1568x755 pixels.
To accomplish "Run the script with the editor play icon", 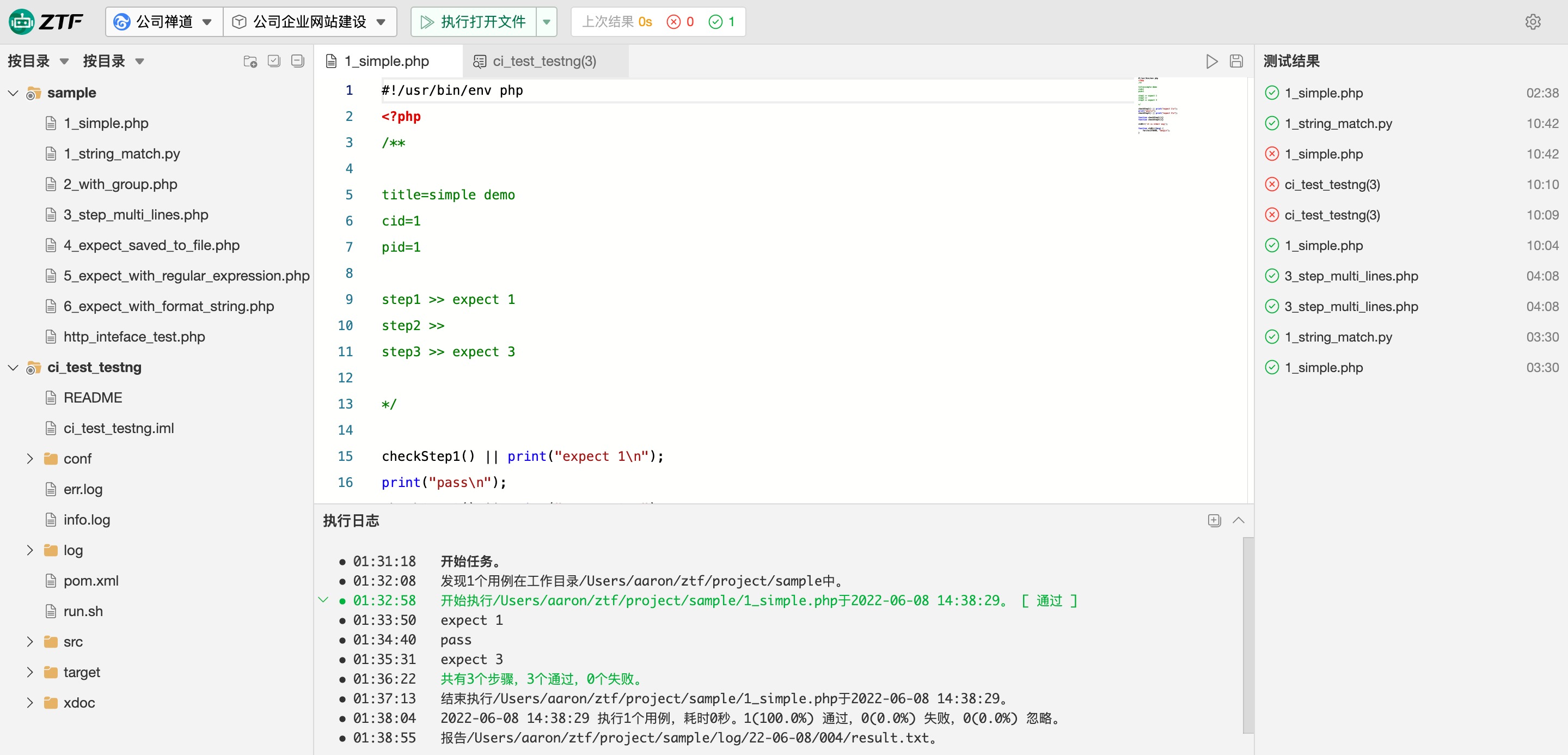I will [x=1211, y=61].
